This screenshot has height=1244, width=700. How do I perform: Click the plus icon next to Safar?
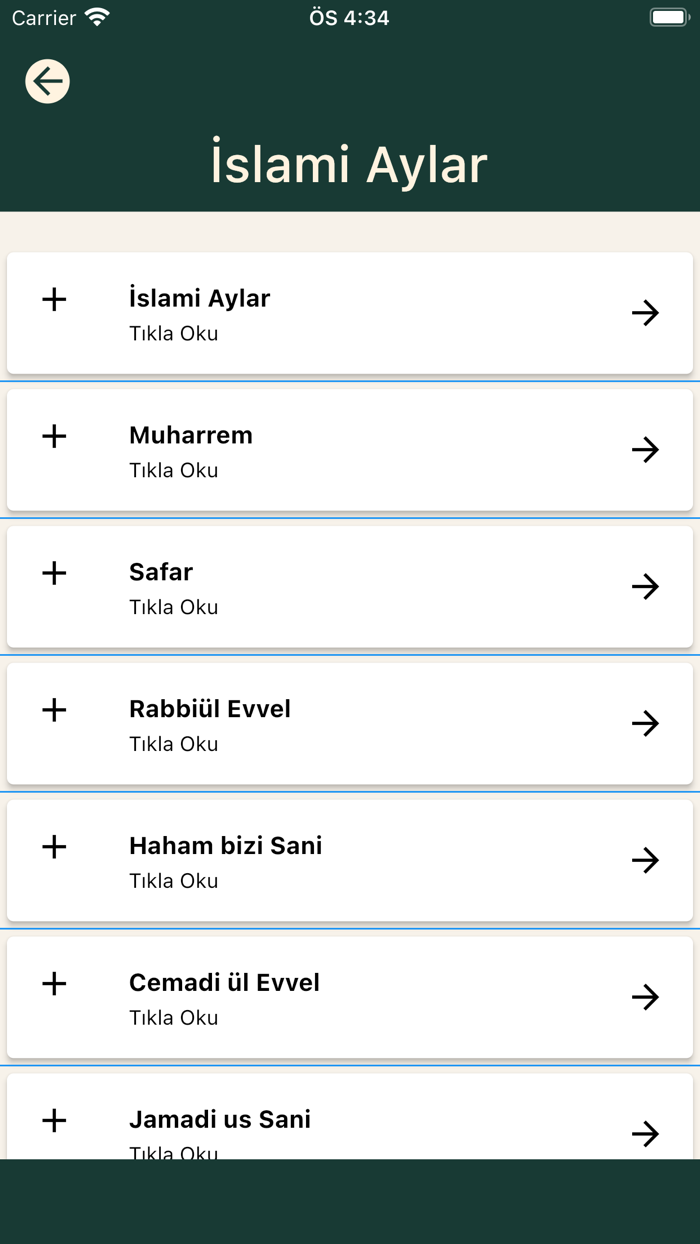pyautogui.click(x=54, y=573)
